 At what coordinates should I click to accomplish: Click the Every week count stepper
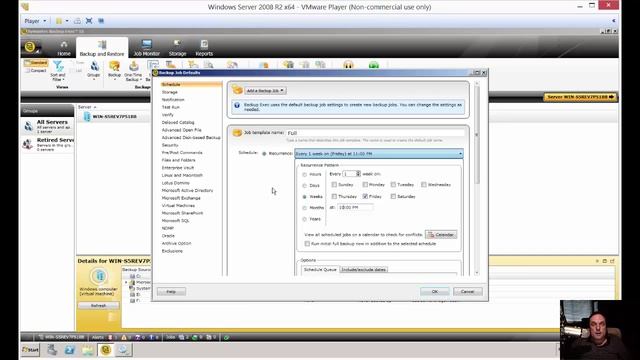click(x=358, y=174)
